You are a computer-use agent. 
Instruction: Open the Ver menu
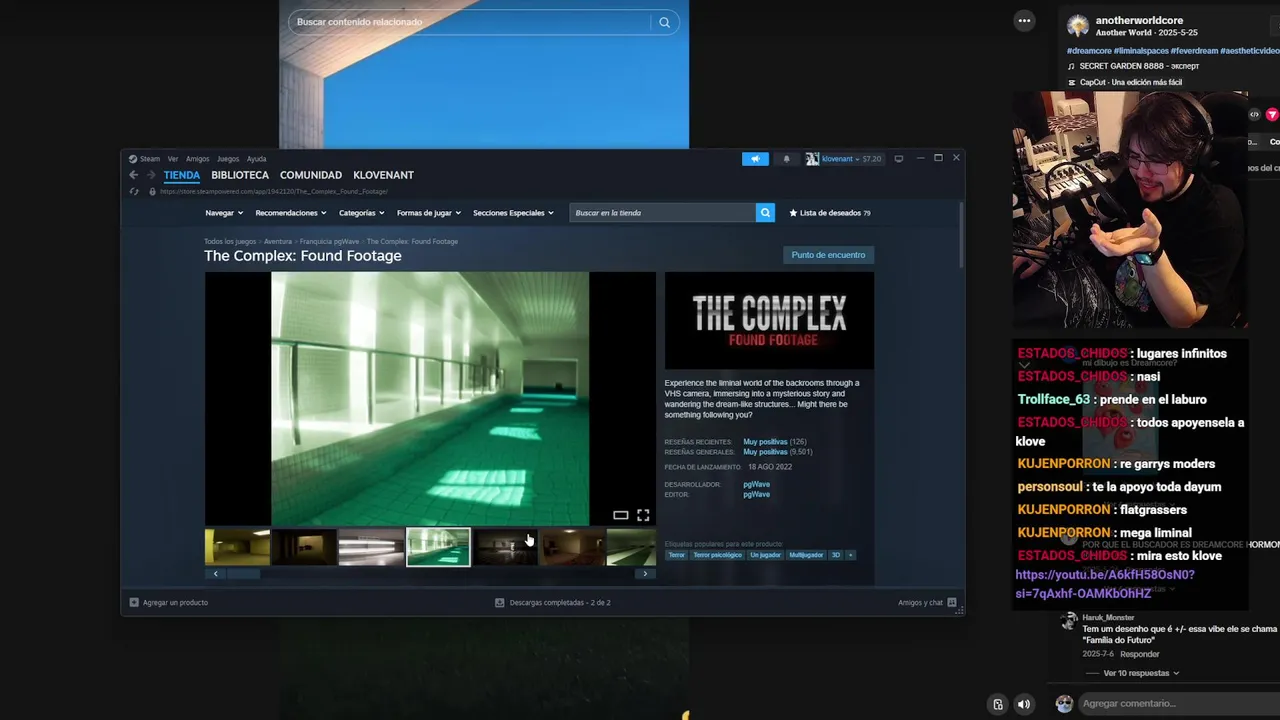[x=173, y=158]
